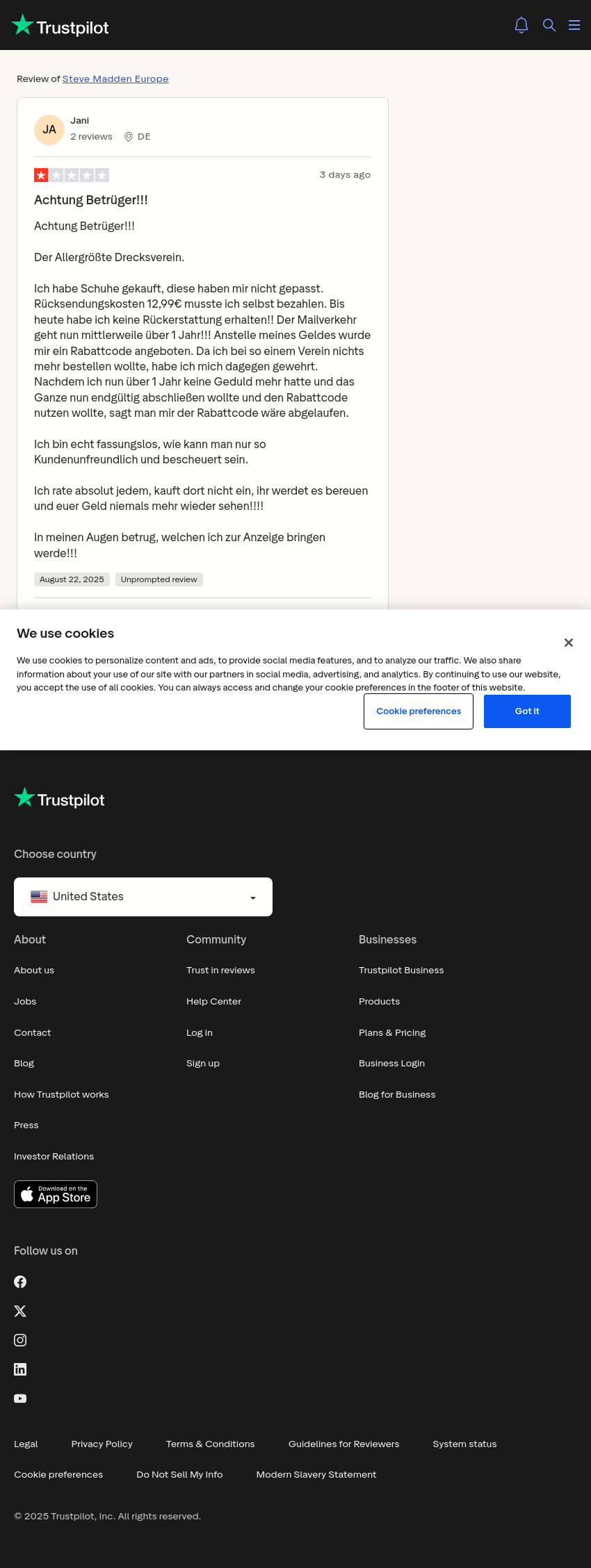The height and width of the screenshot is (1568, 591).
Task: Click Cookie preferences button in banner
Action: 419,711
